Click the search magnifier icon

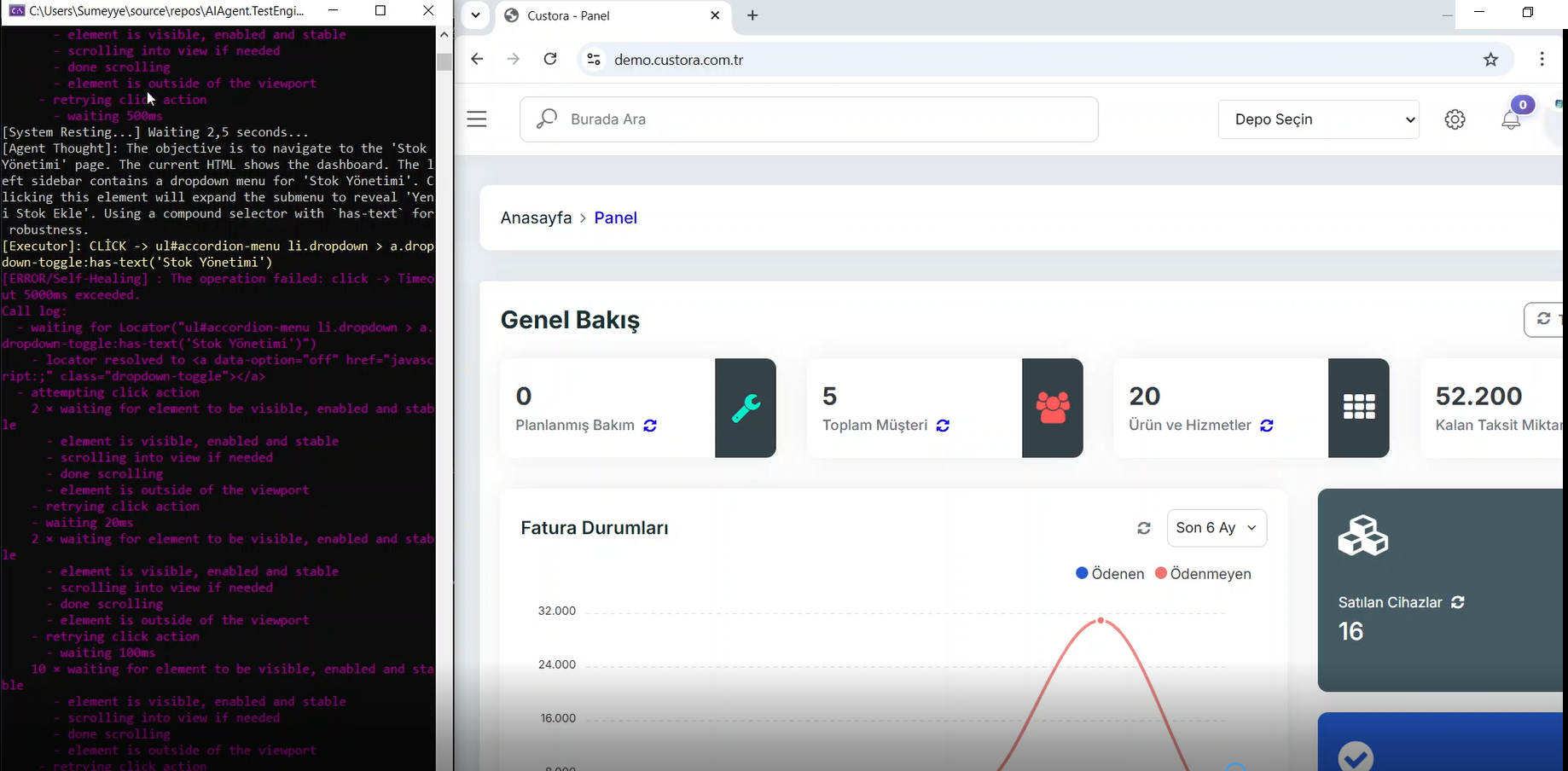pyautogui.click(x=546, y=119)
